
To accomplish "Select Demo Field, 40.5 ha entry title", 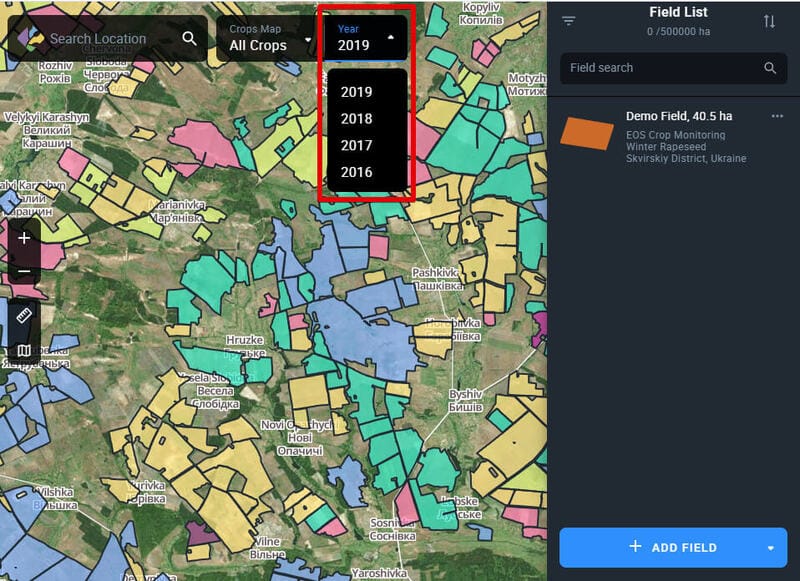I will (x=679, y=116).
